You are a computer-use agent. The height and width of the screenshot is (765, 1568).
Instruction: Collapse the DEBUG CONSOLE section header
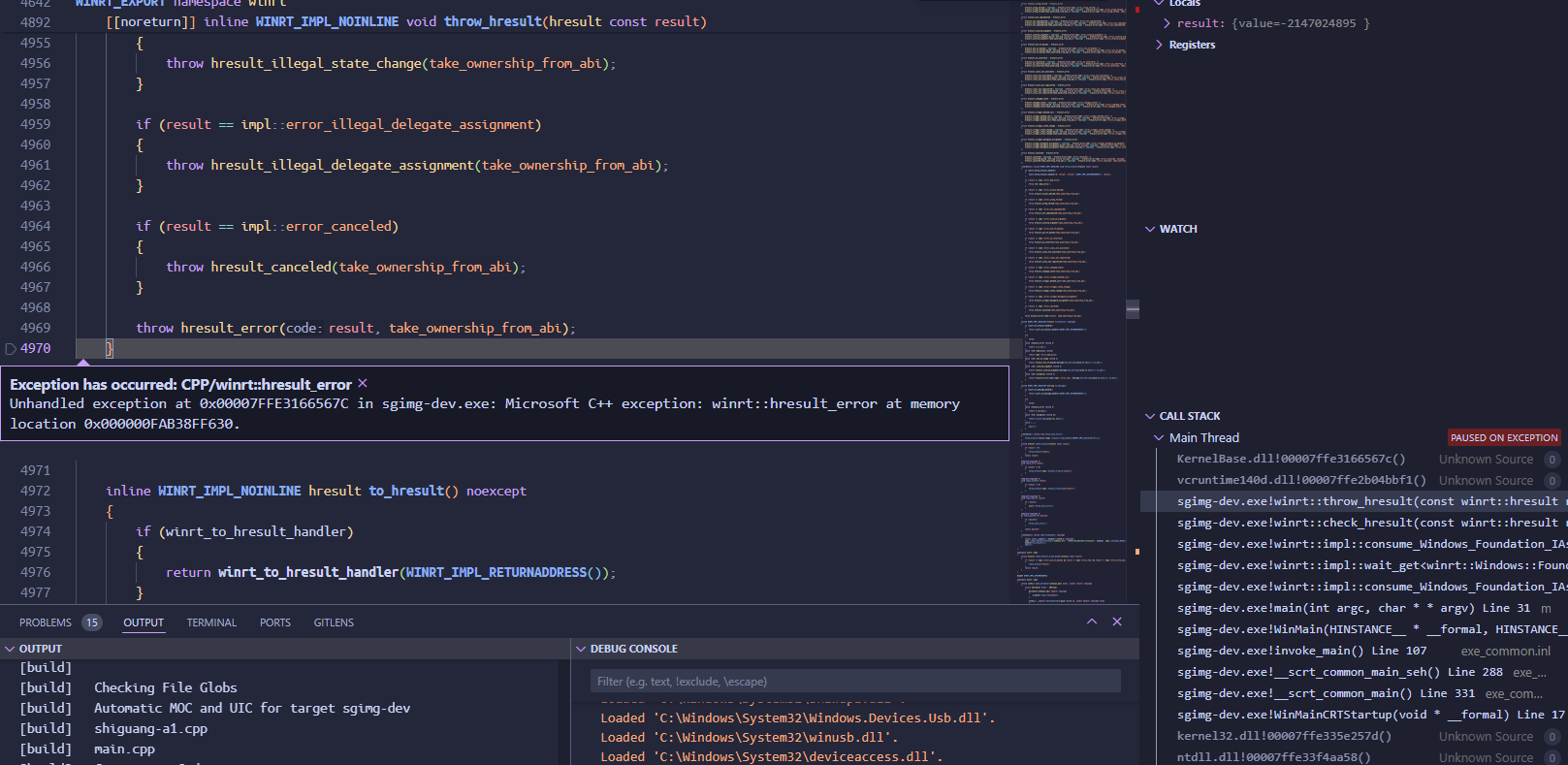pos(633,649)
